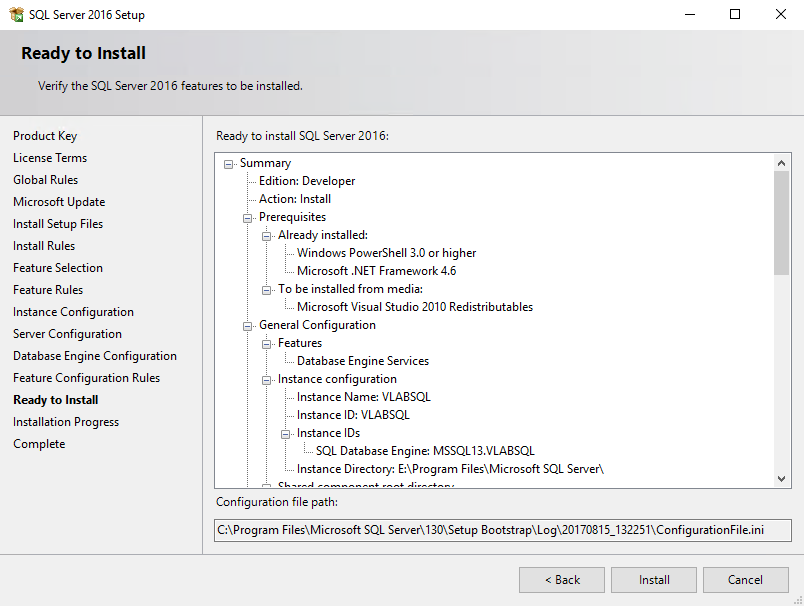This screenshot has width=804, height=606.
Task: Click the Configuration file path field
Action: point(502,530)
